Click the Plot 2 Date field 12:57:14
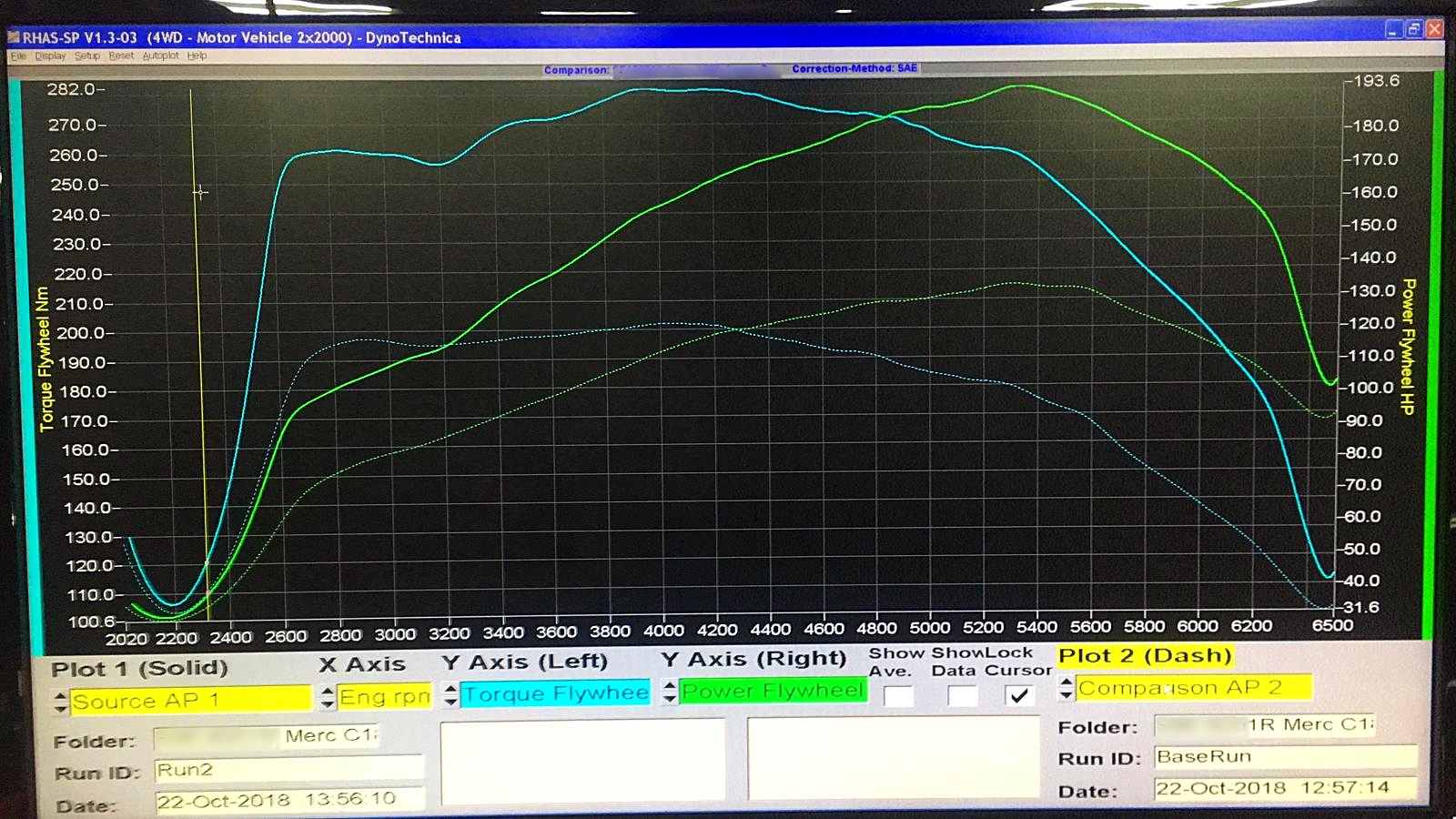Screen dimensions: 1456x819 click(x=1286, y=788)
